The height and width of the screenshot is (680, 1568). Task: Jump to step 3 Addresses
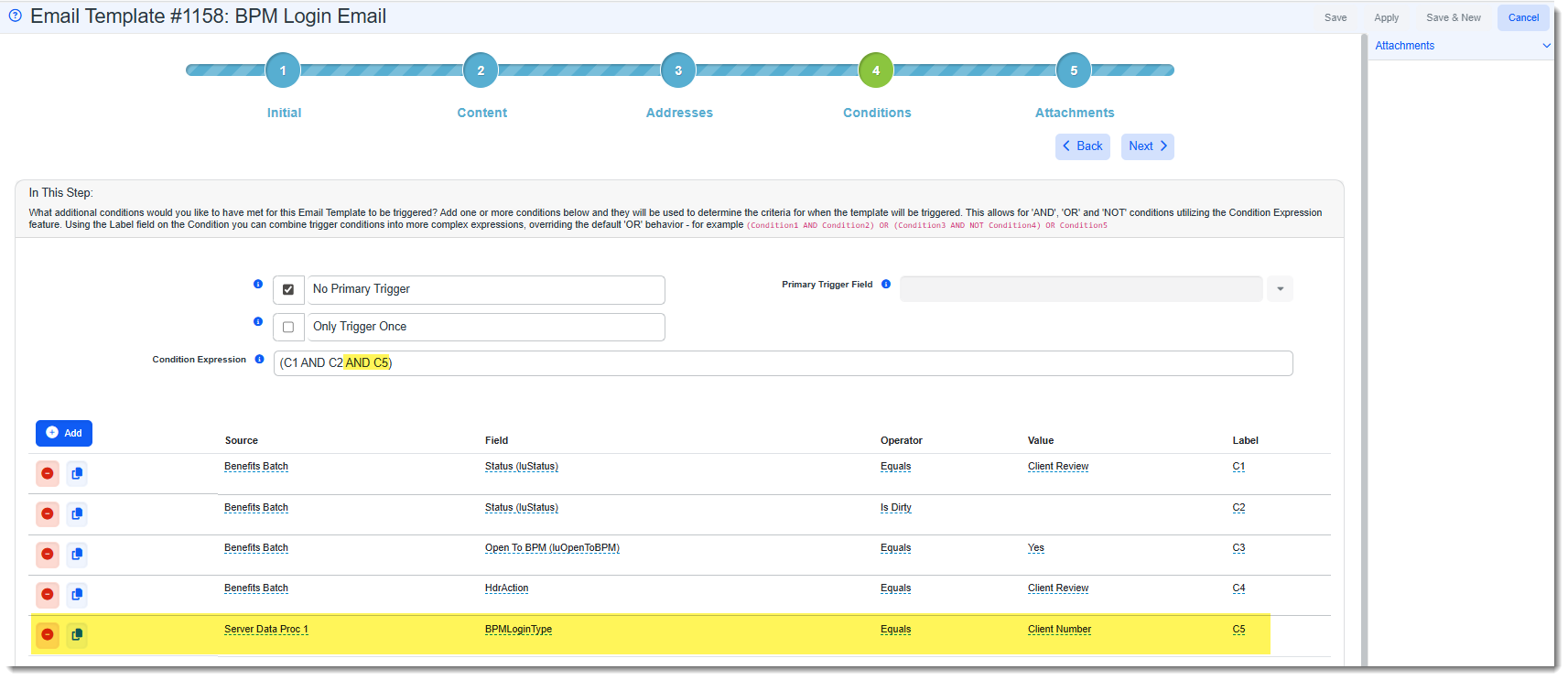point(678,70)
